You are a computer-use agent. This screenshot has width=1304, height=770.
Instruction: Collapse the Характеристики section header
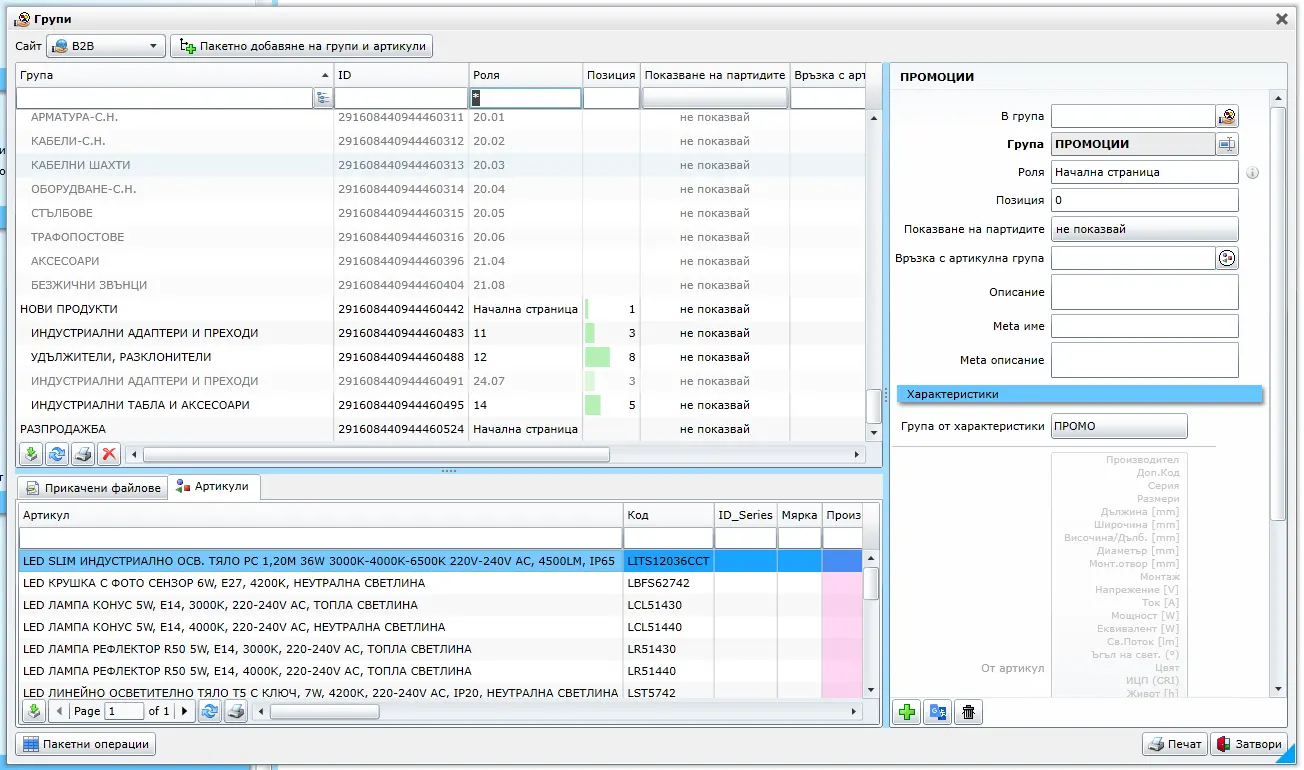pyautogui.click(x=1080, y=394)
